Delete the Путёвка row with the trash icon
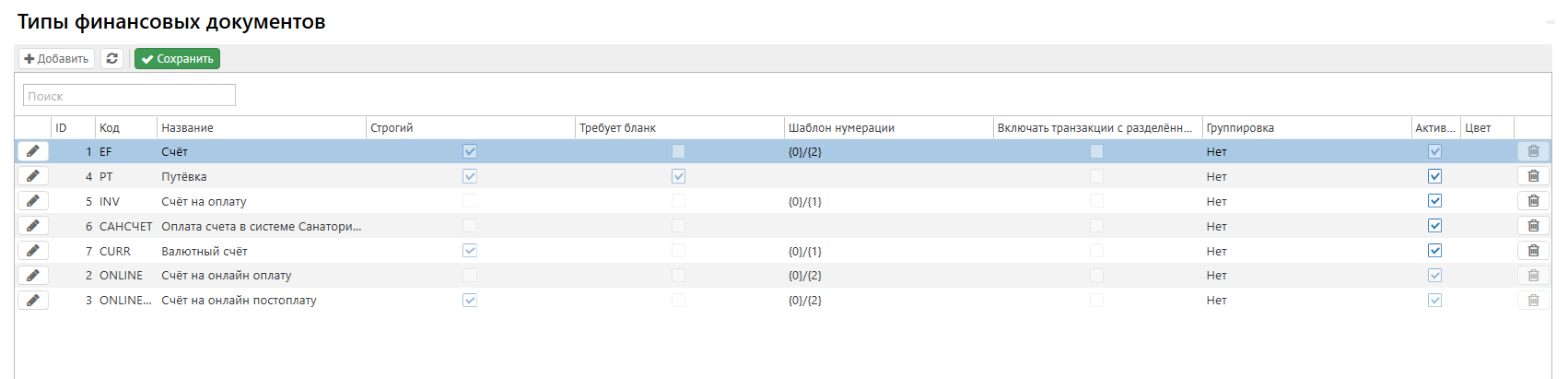This screenshot has height=379, width=1568. click(x=1533, y=176)
